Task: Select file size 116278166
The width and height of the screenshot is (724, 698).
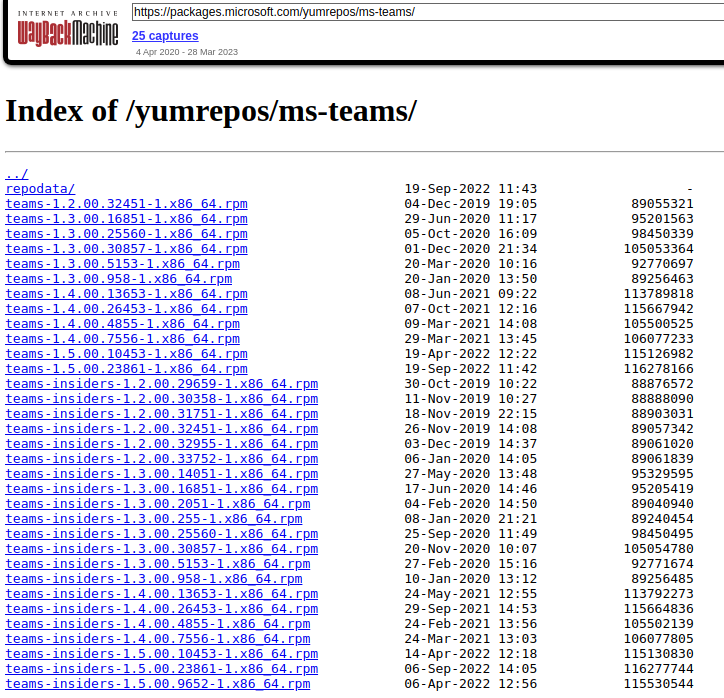Action: pyautogui.click(x=658, y=369)
